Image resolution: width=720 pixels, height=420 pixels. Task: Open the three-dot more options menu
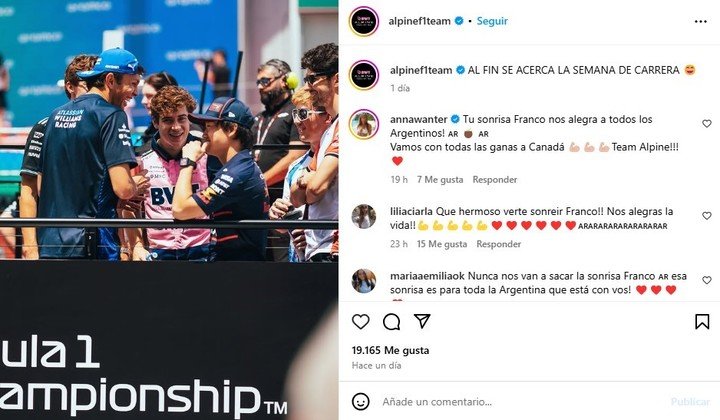pyautogui.click(x=701, y=22)
